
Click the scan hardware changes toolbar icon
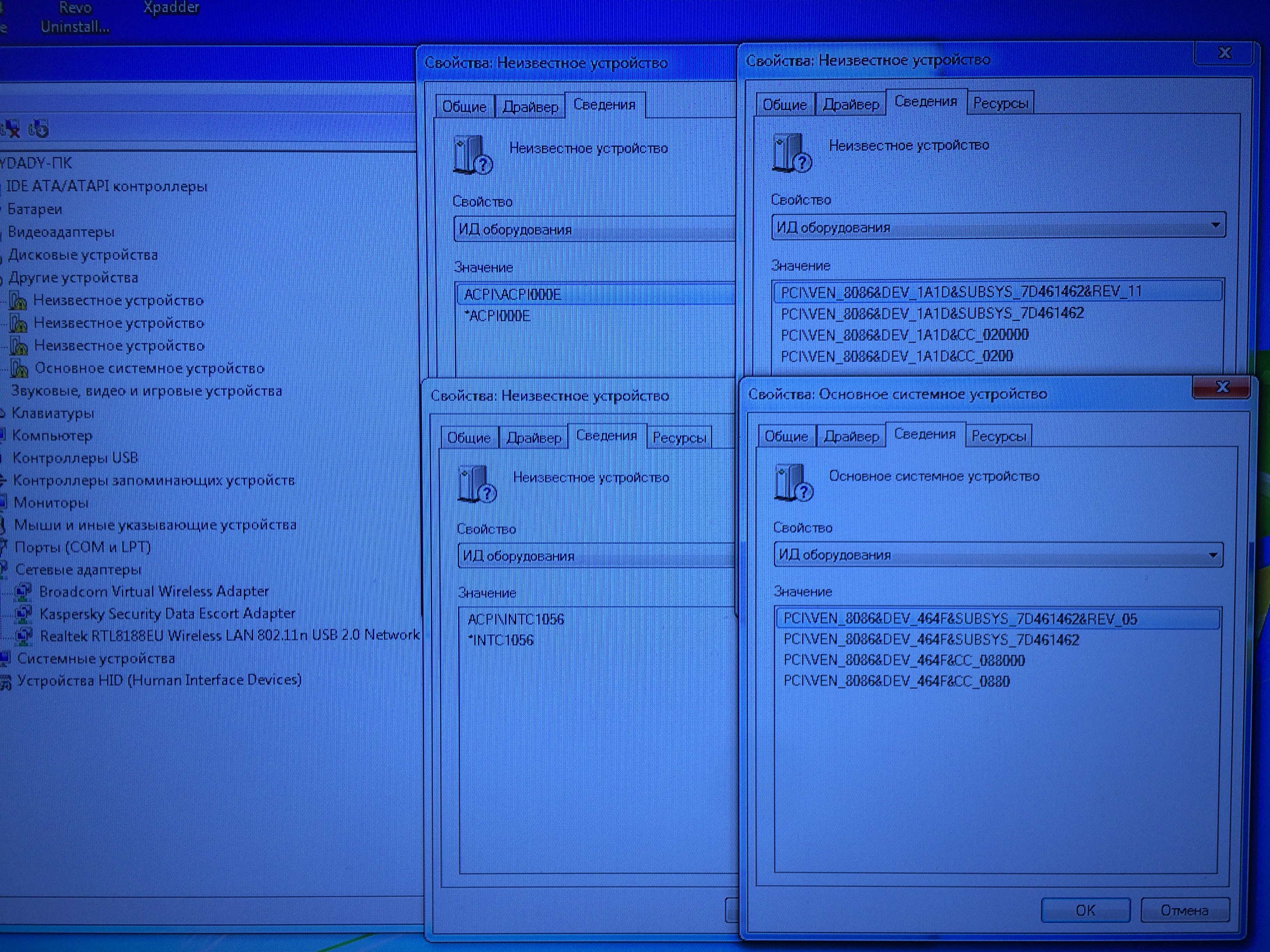pos(39,129)
